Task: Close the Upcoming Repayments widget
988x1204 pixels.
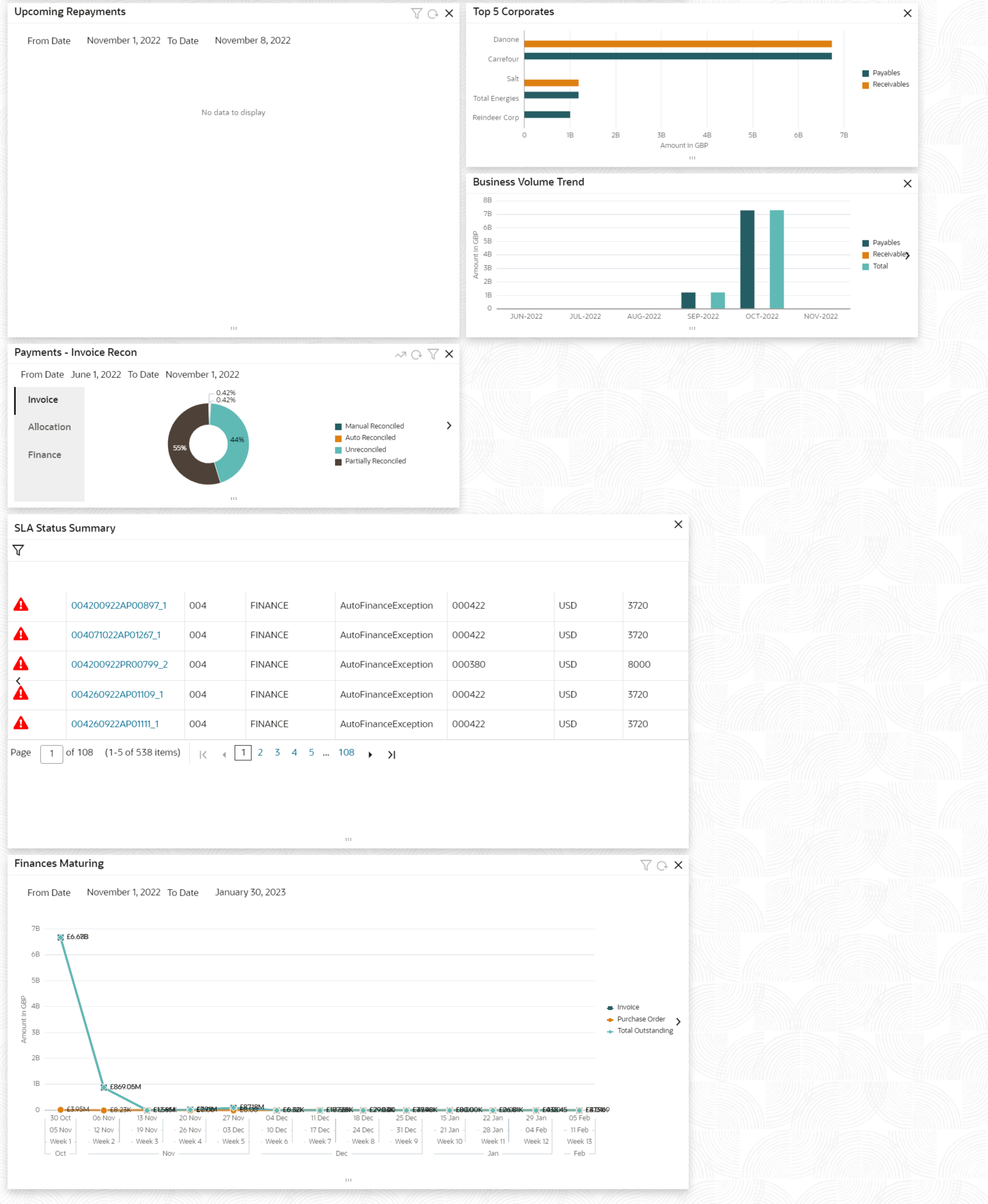Action: (x=449, y=13)
